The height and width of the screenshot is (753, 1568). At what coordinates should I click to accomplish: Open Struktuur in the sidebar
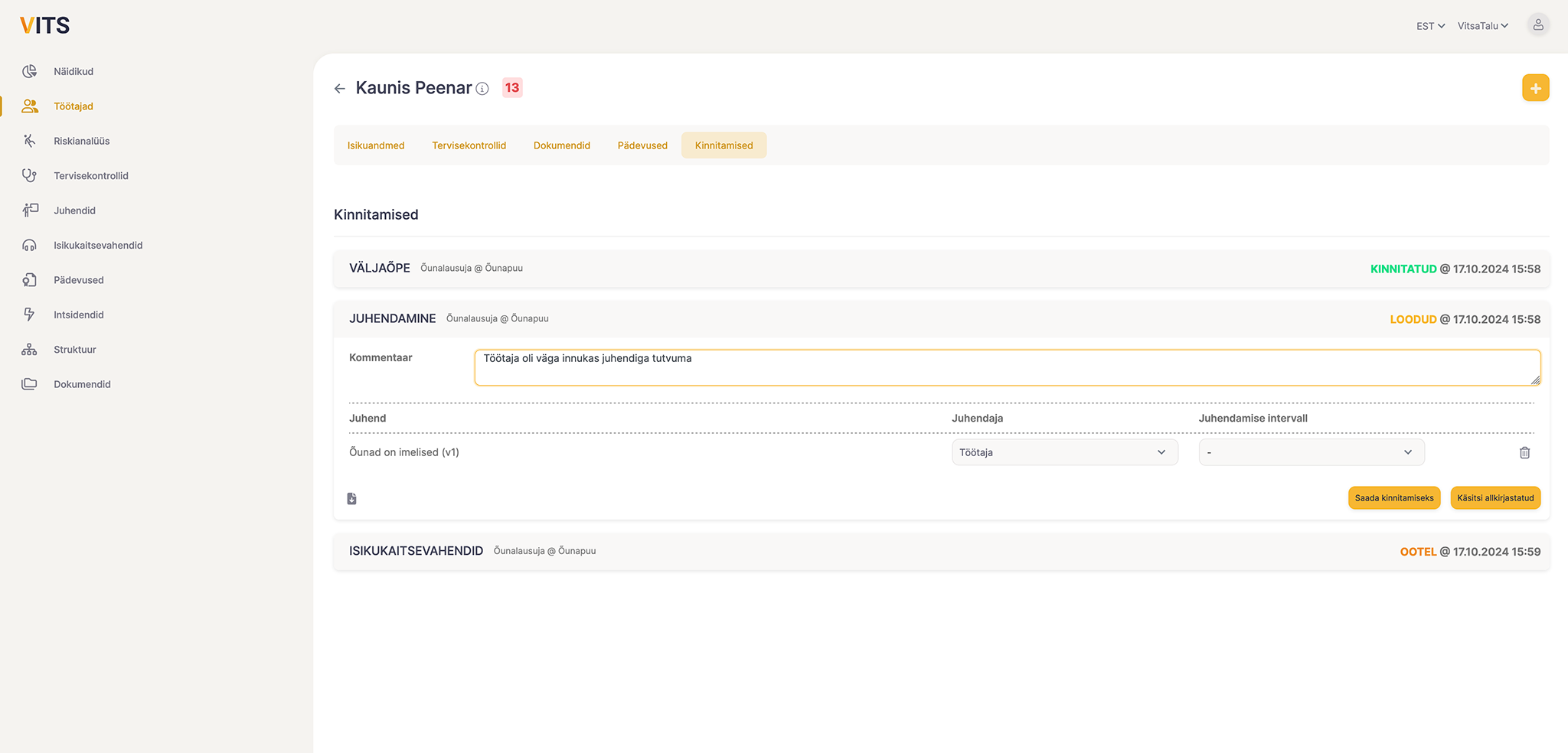(74, 350)
